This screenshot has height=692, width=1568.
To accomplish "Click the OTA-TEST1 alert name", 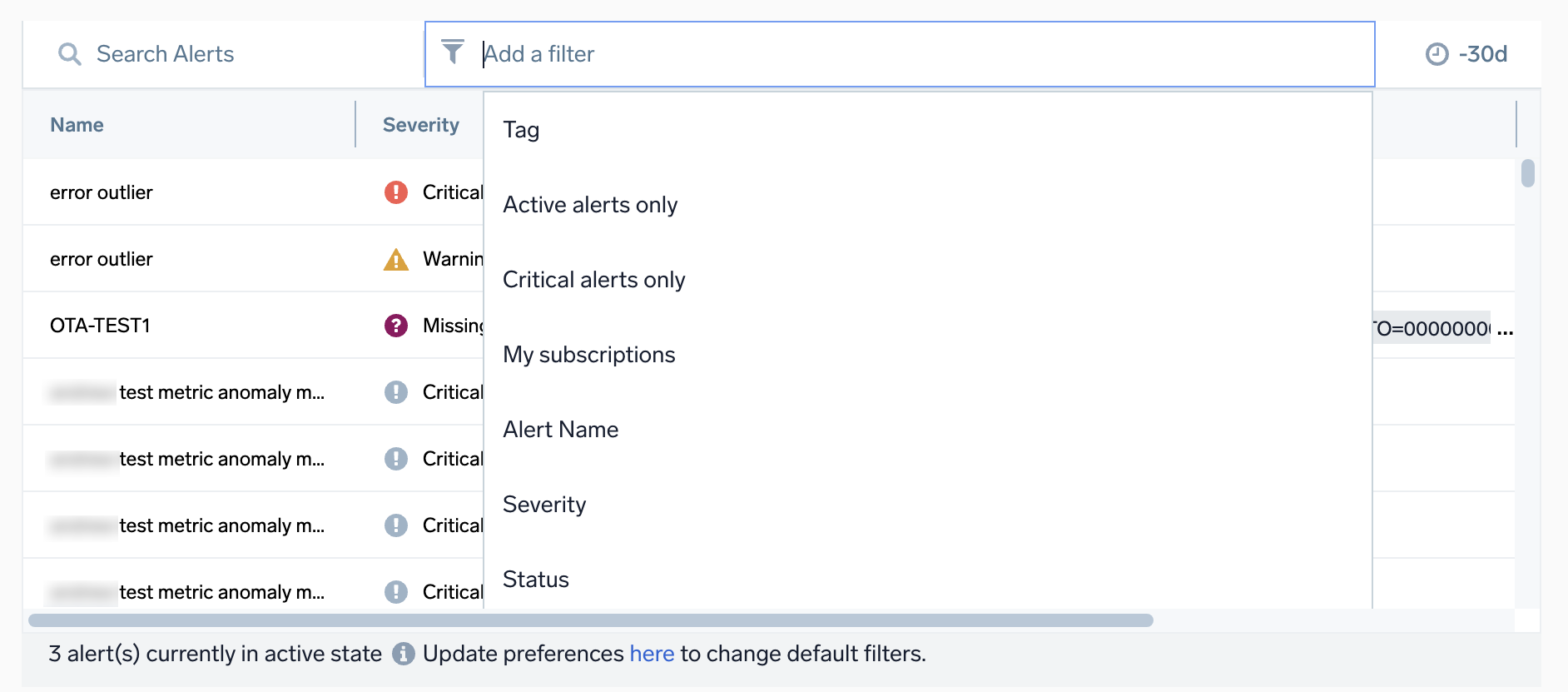I will (100, 326).
